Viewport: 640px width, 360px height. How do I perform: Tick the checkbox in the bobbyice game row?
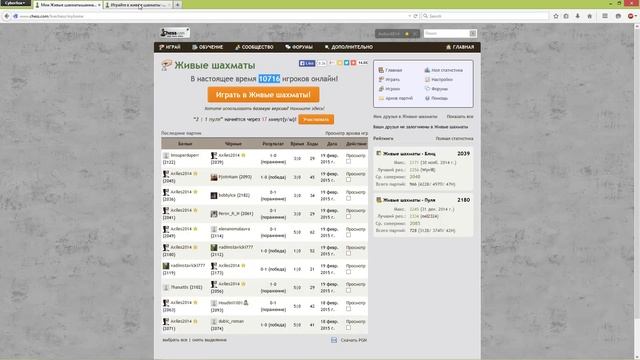click(x=348, y=198)
